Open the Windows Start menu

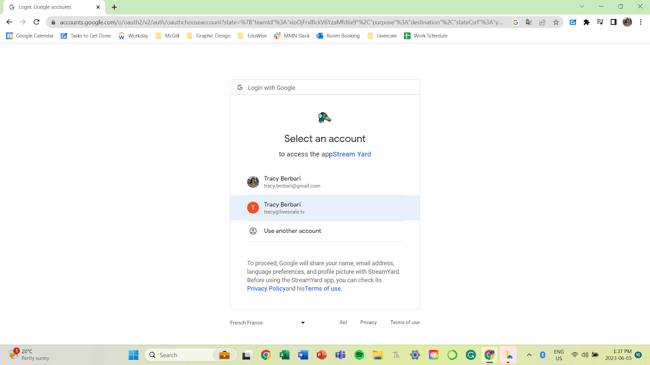[x=133, y=355]
